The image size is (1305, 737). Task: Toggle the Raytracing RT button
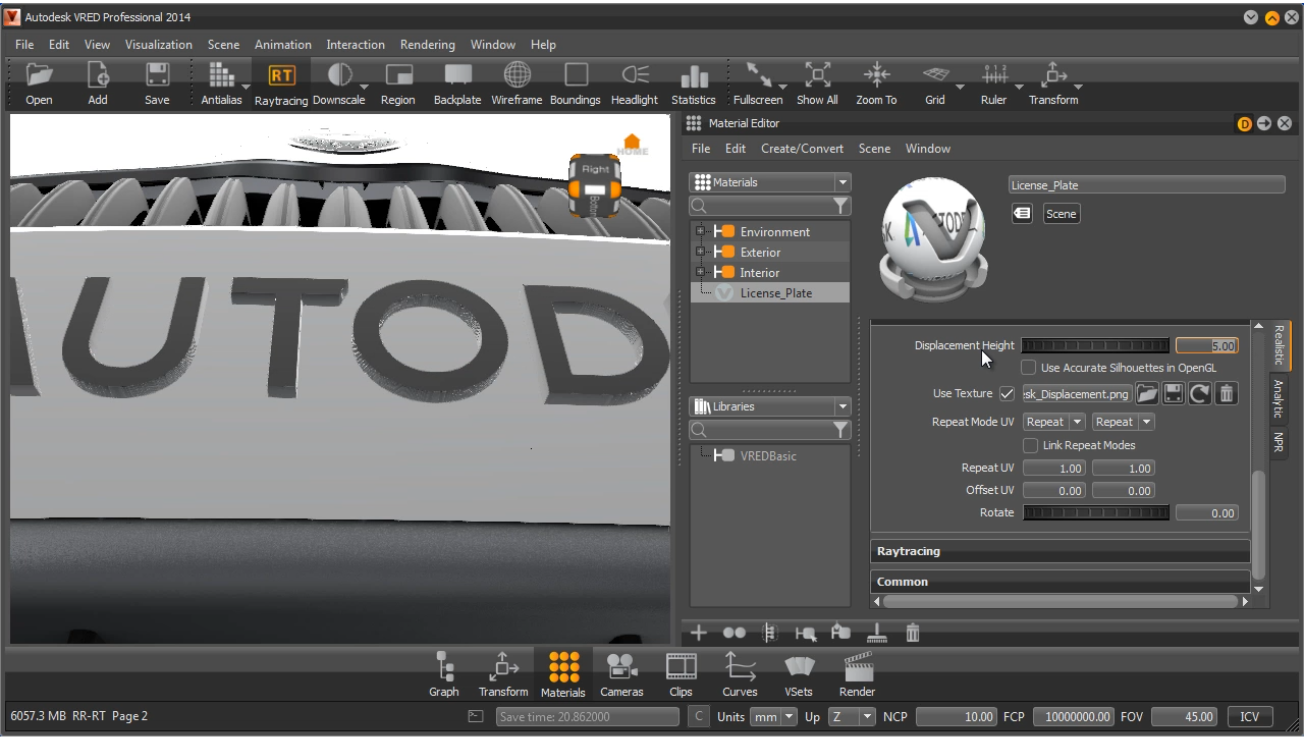click(281, 75)
